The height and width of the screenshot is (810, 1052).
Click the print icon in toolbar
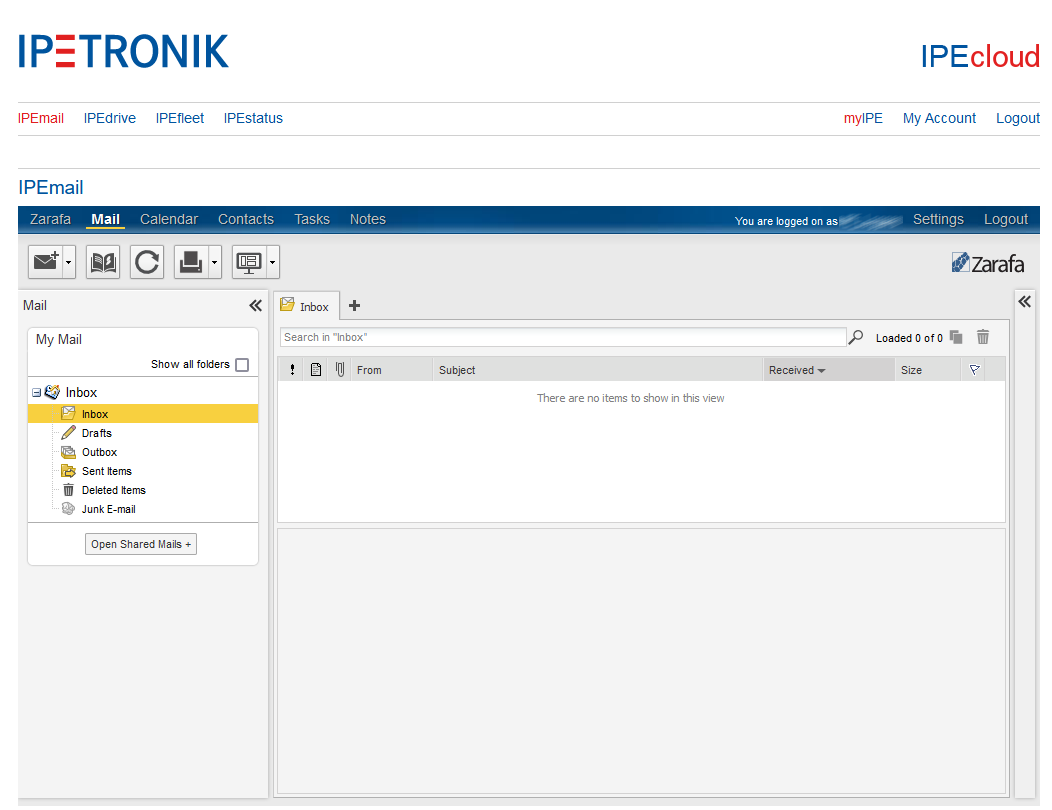tap(190, 262)
